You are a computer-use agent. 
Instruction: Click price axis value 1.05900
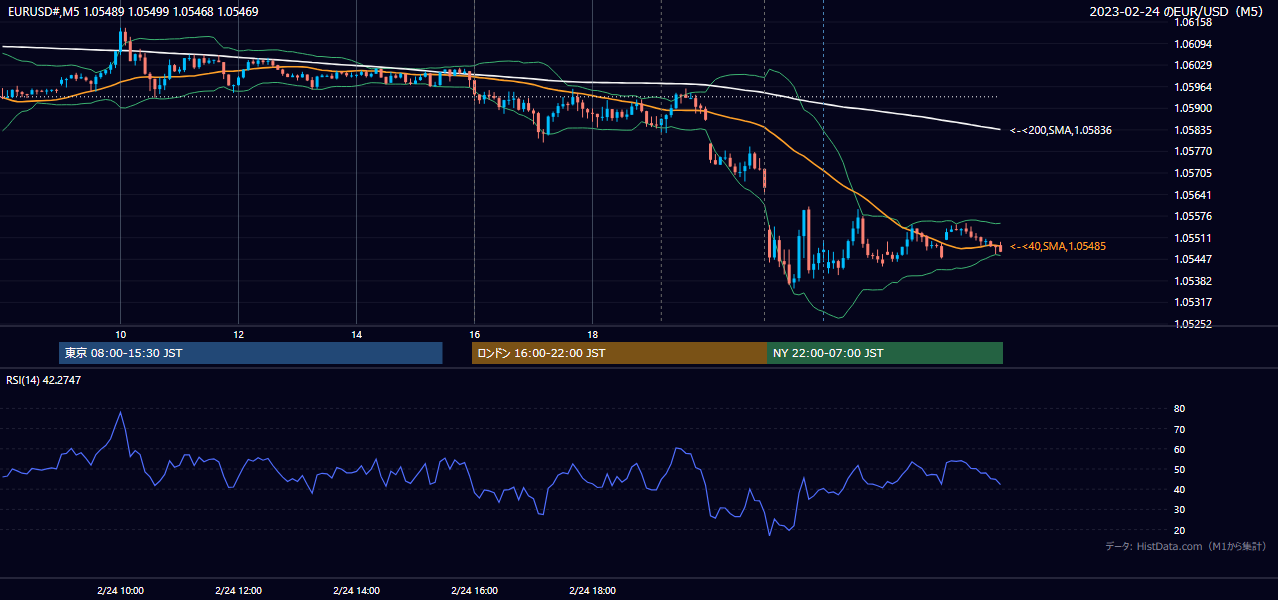[1193, 108]
